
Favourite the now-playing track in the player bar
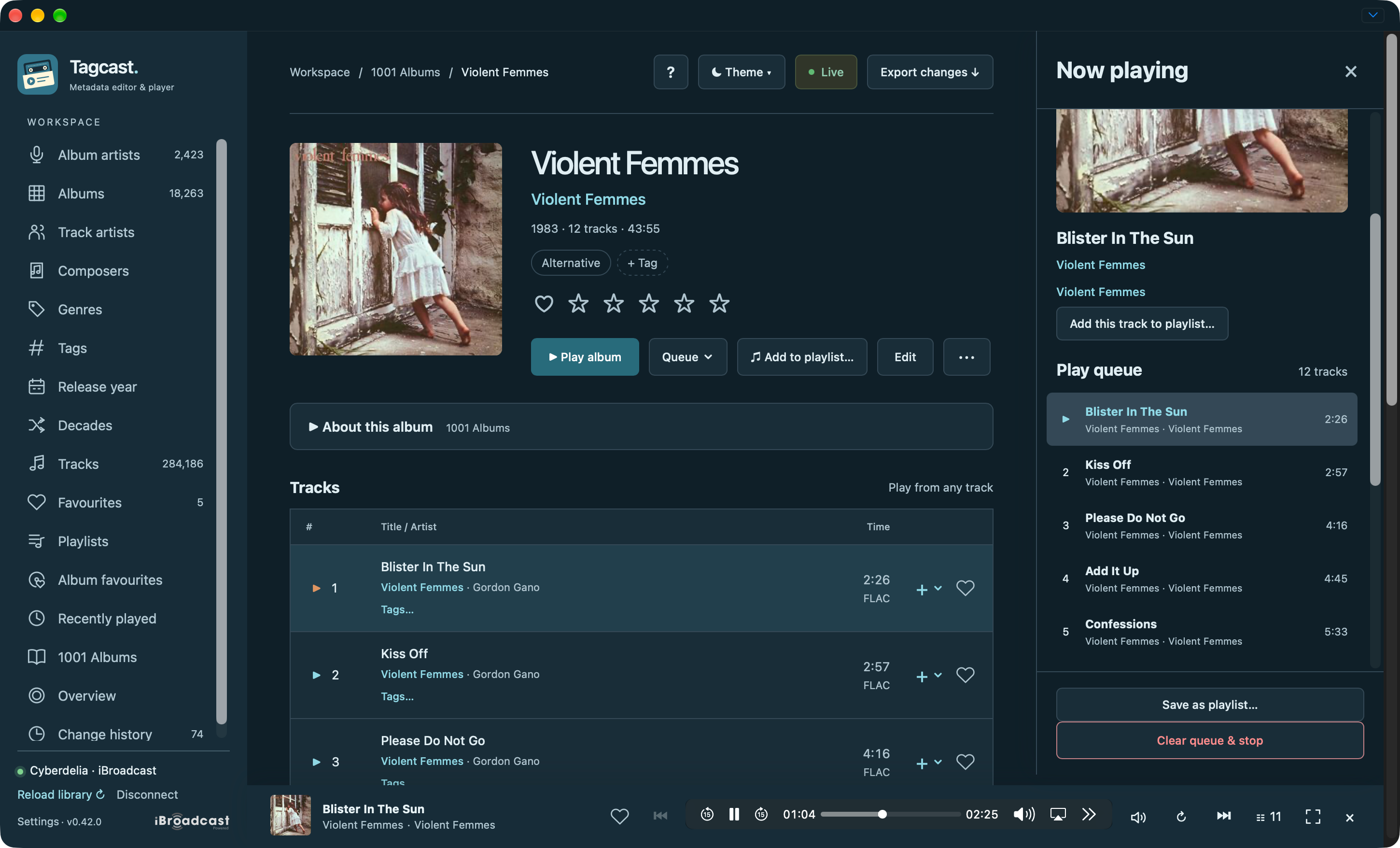tap(620, 816)
